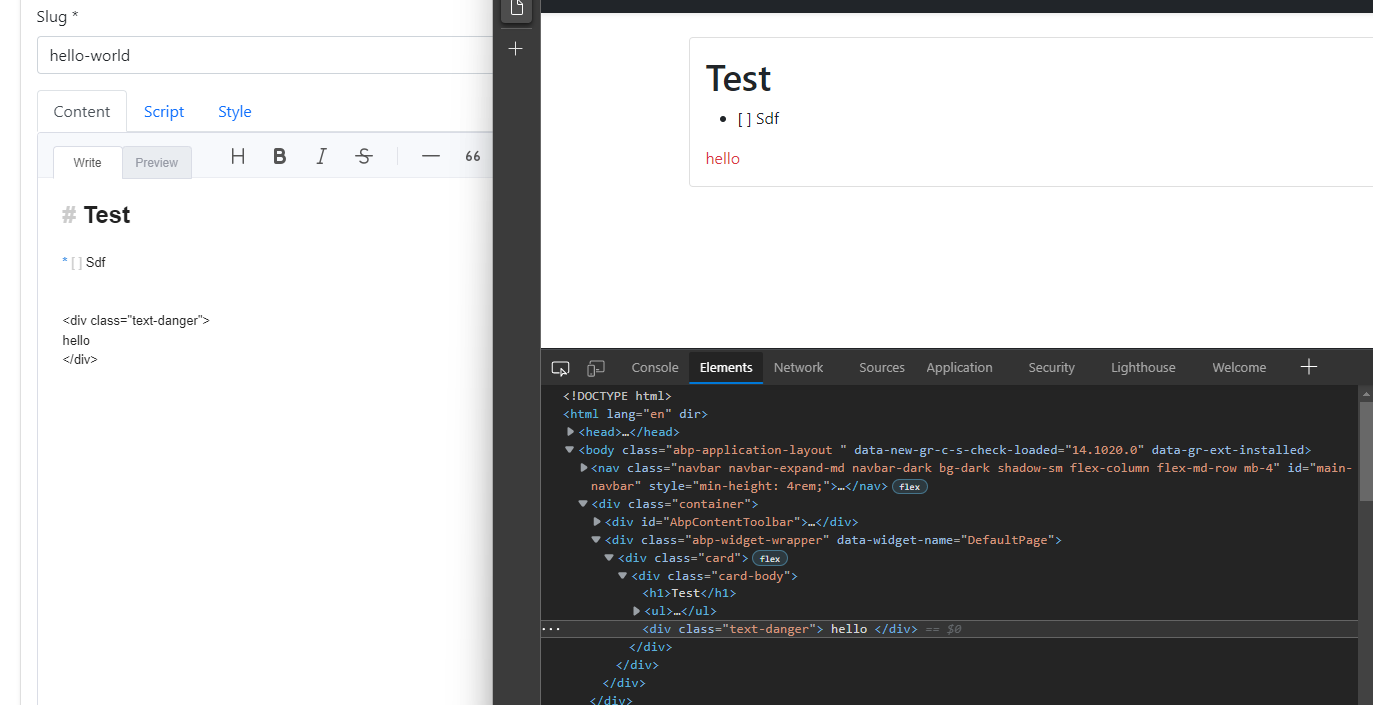
Task: Activate the inspect element cursor in DevTools
Action: click(560, 368)
